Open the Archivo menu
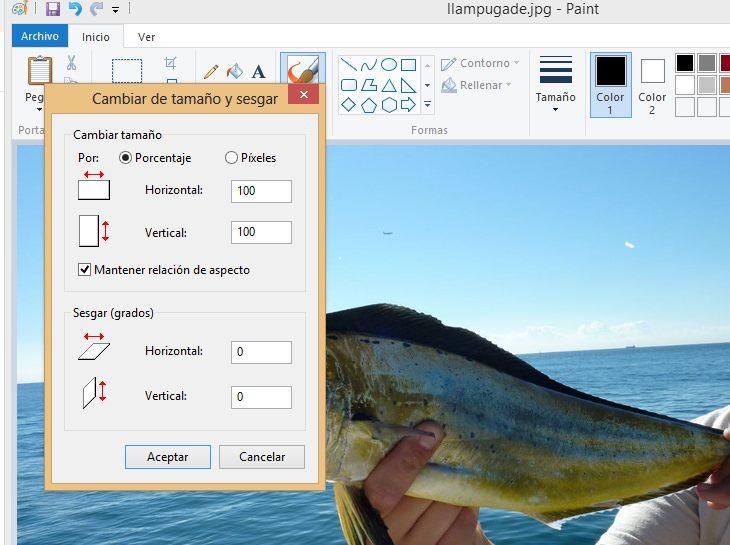Screen dimensions: 730x545 tap(40, 36)
